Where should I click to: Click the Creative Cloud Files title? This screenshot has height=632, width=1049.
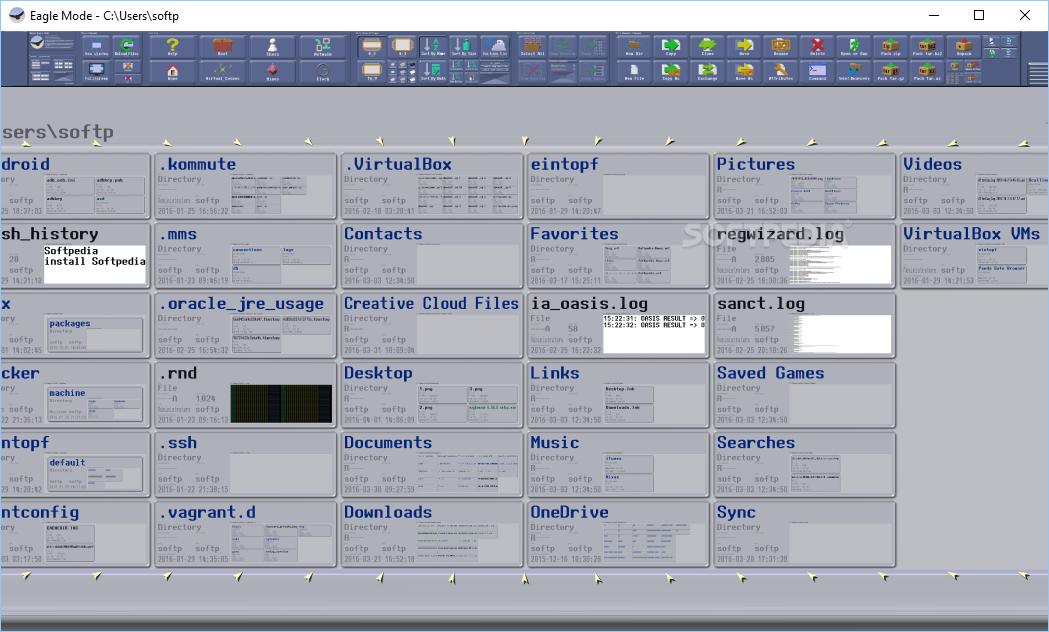click(x=431, y=304)
